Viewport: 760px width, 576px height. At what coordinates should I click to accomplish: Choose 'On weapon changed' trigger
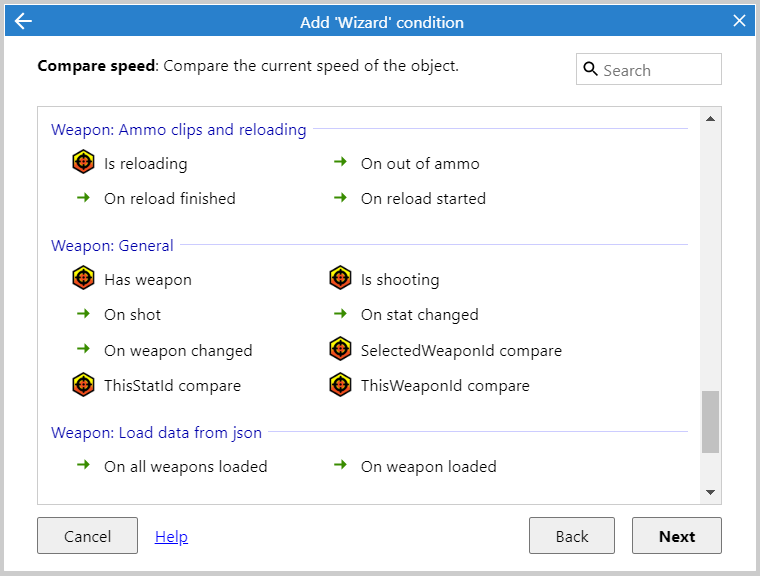coord(177,350)
